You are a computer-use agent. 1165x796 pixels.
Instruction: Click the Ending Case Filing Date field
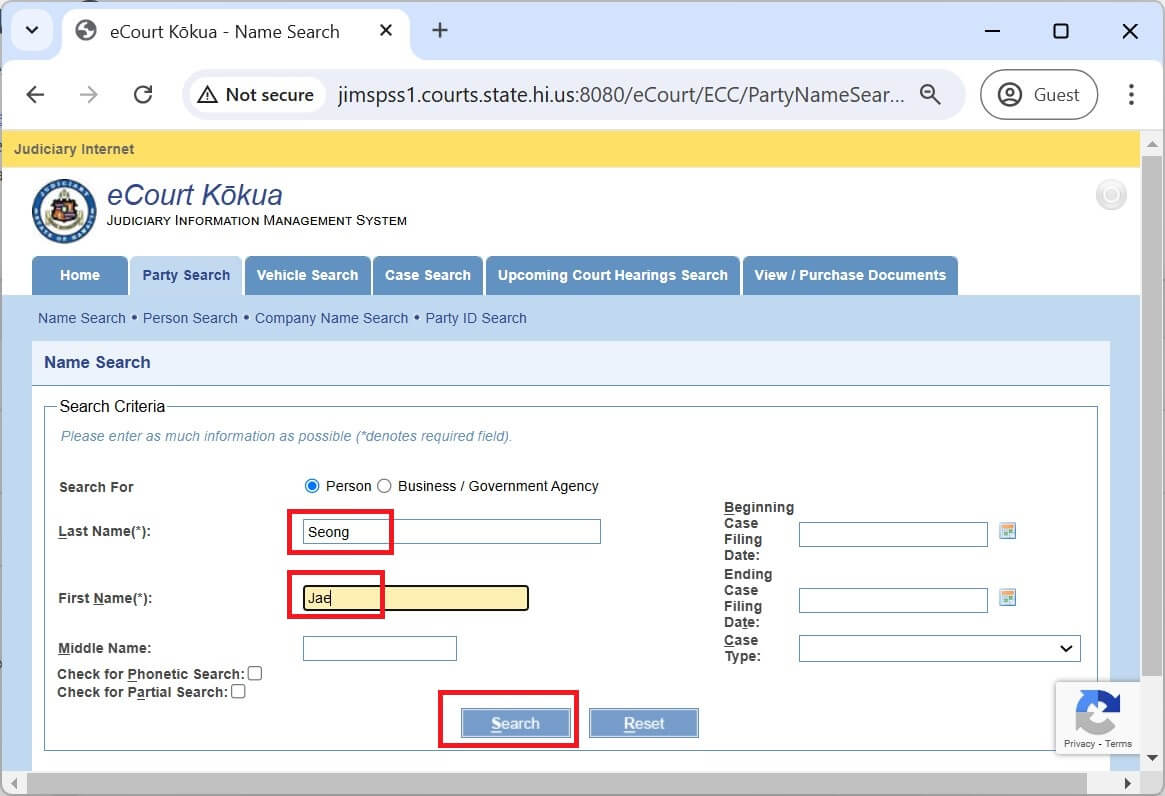pyautogui.click(x=893, y=601)
